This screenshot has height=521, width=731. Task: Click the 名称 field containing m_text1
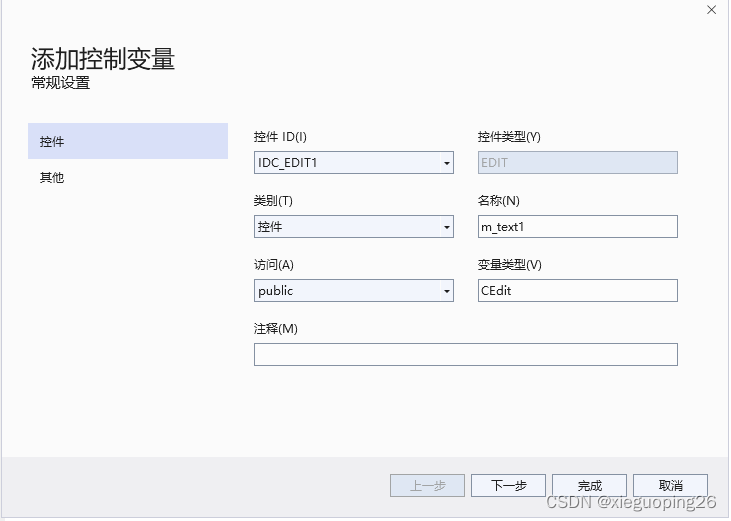pos(578,226)
